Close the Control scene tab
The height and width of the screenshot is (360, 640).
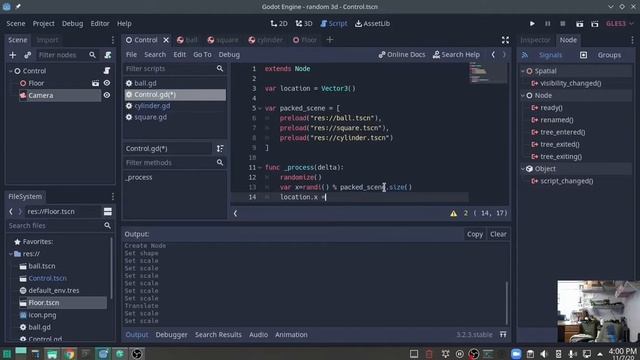(166, 40)
